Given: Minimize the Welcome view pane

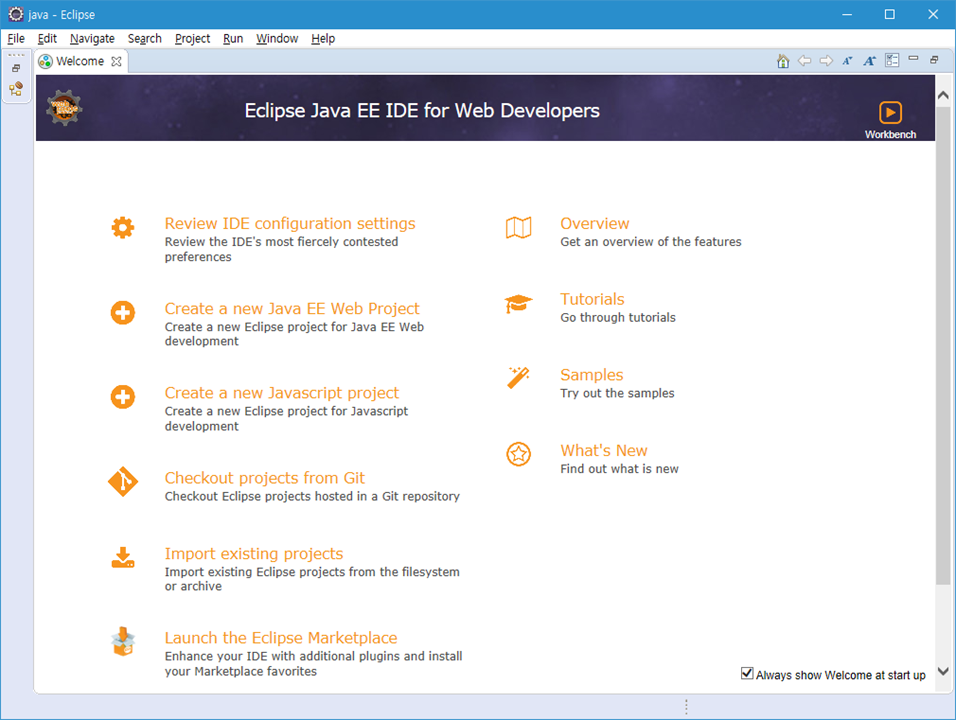Looking at the screenshot, I should point(913,59).
